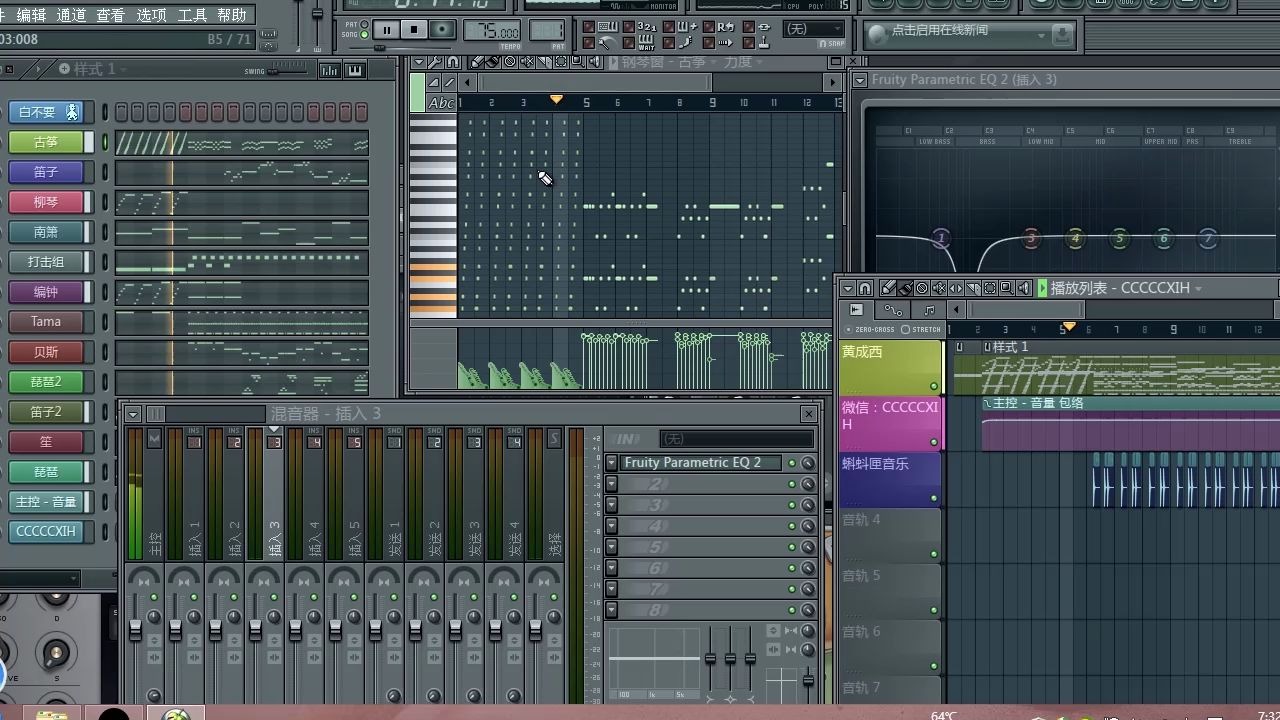Open the 帮助 menu

(231, 15)
